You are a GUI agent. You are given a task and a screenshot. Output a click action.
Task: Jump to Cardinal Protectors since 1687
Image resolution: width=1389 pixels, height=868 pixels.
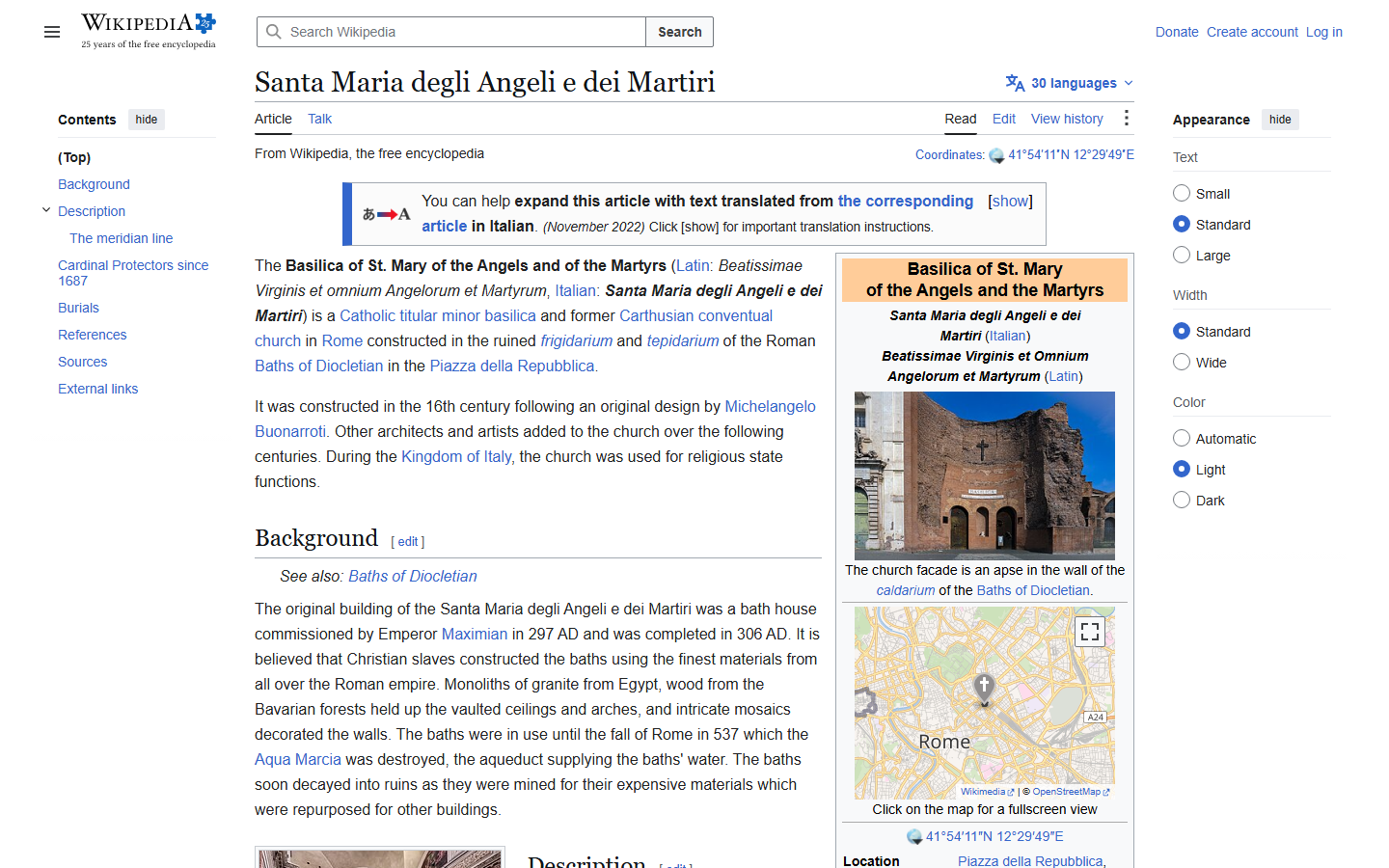click(133, 273)
